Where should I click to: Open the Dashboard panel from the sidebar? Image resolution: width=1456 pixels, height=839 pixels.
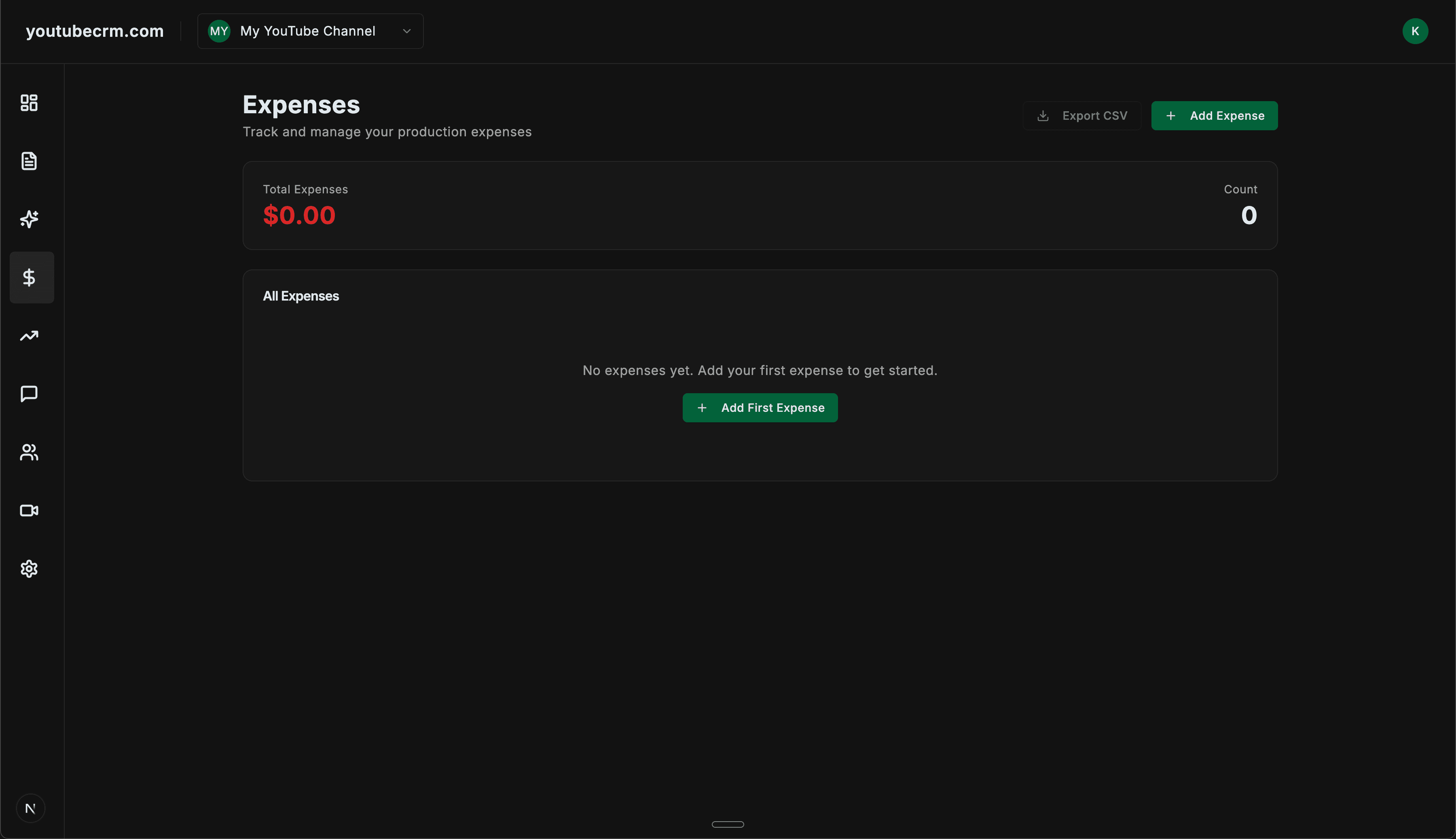point(30,103)
